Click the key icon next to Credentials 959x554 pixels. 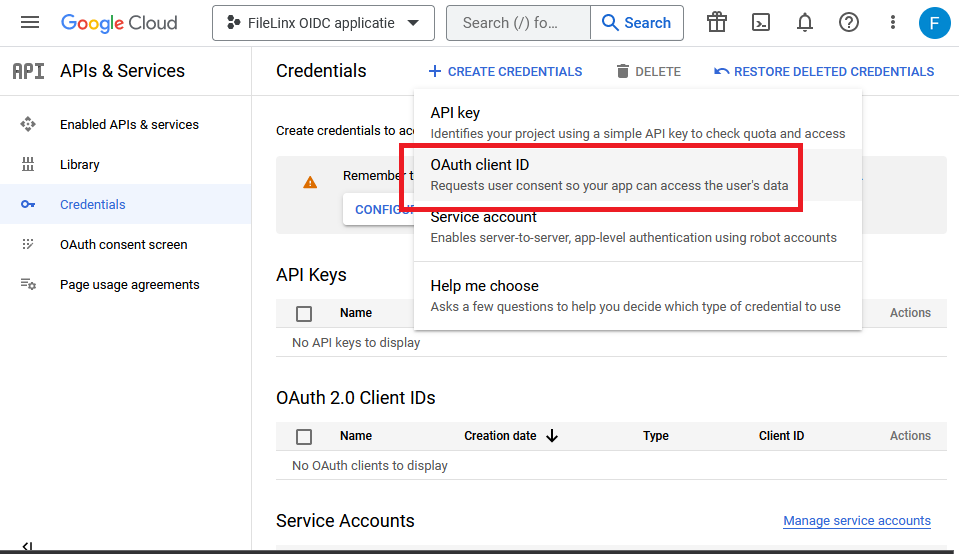[x=28, y=204]
